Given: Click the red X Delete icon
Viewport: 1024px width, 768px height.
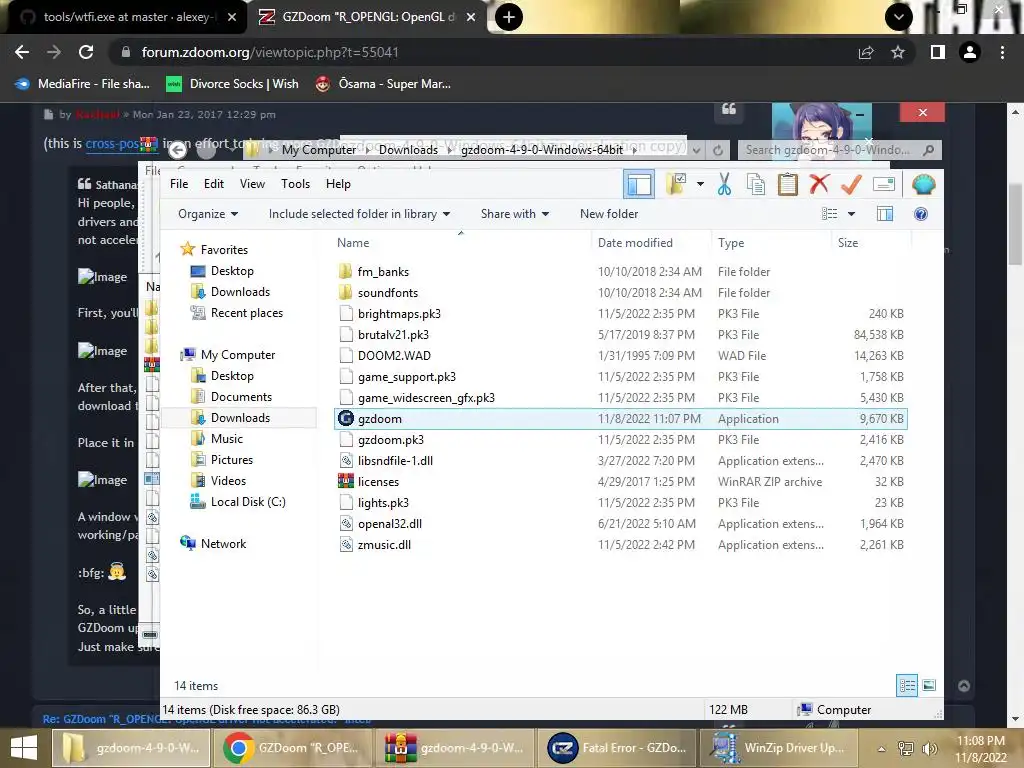Looking at the screenshot, I should tap(819, 185).
